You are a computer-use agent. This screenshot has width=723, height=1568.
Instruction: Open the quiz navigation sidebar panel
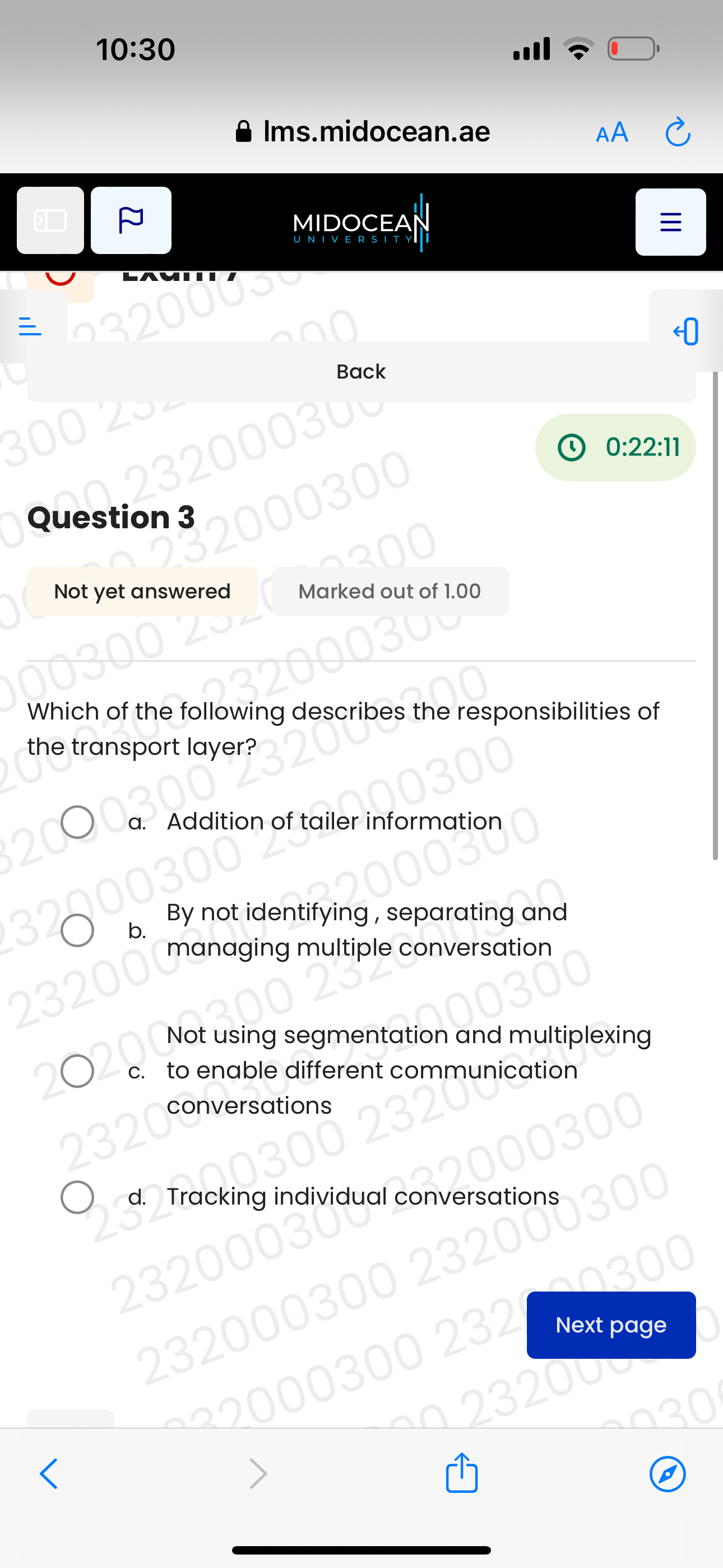50,220
